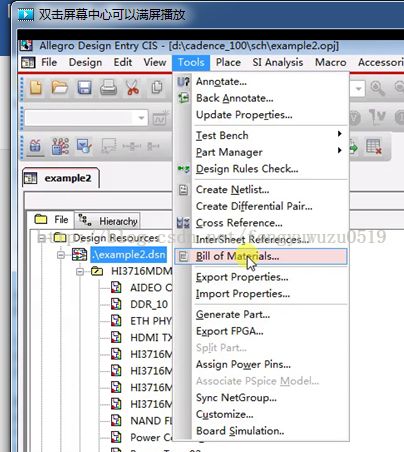
Task: Click the Cut scissors toolbar icon
Action: tap(133, 88)
